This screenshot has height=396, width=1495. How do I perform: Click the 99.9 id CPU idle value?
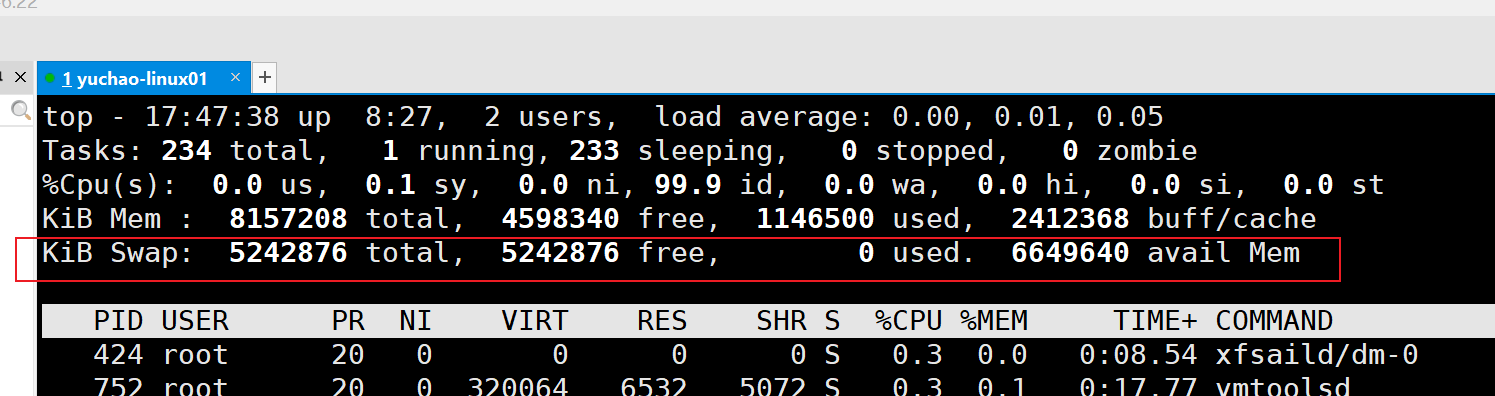688,185
